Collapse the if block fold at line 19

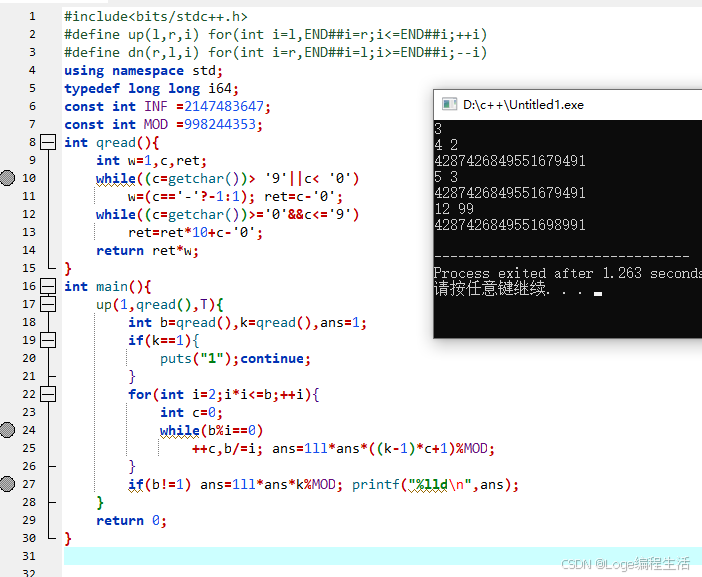[x=48, y=340]
